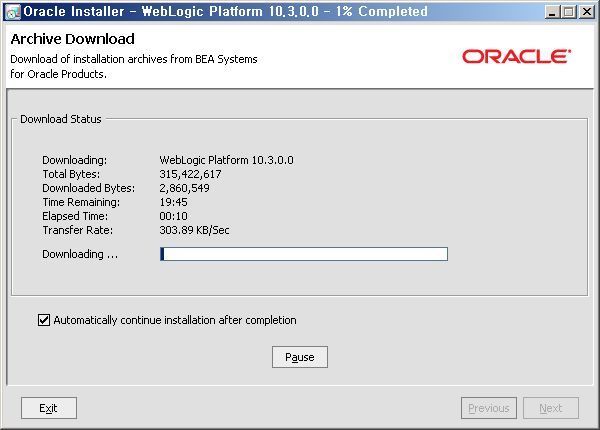Click the 'Downloading ...' progress label

pos(80,254)
